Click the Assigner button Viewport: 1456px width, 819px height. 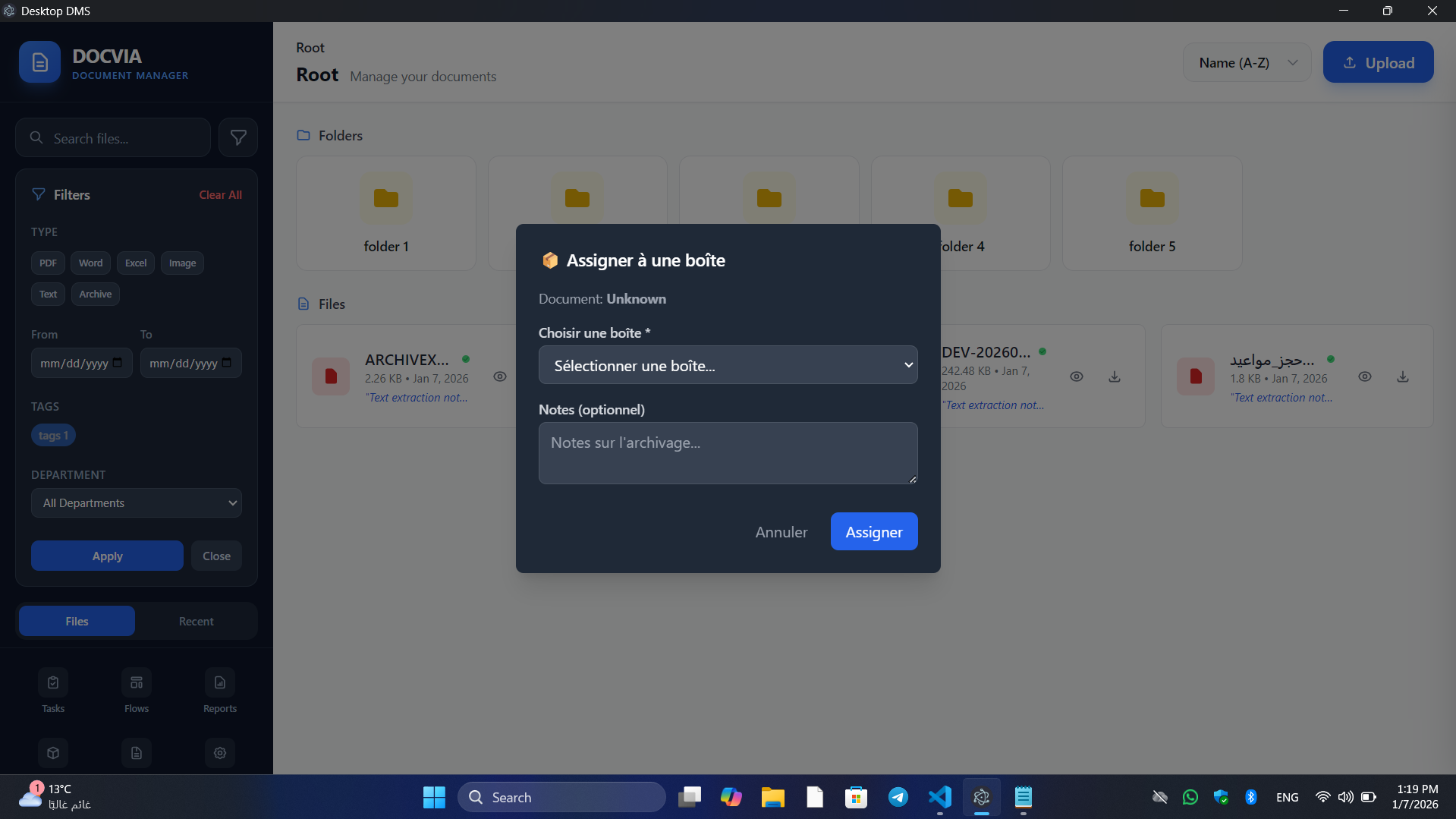(x=873, y=531)
